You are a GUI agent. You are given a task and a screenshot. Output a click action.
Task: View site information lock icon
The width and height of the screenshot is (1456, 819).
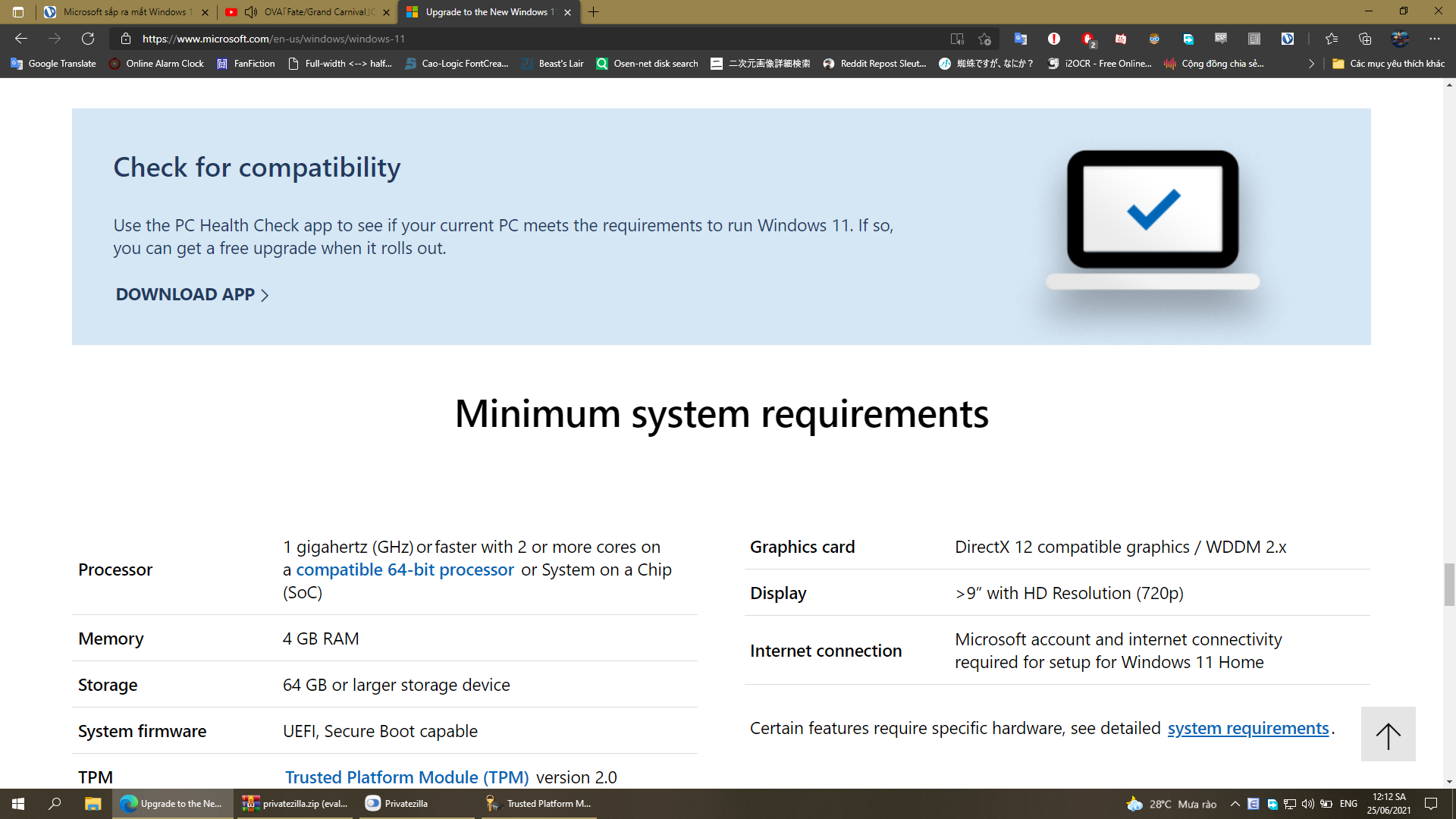coord(126,39)
